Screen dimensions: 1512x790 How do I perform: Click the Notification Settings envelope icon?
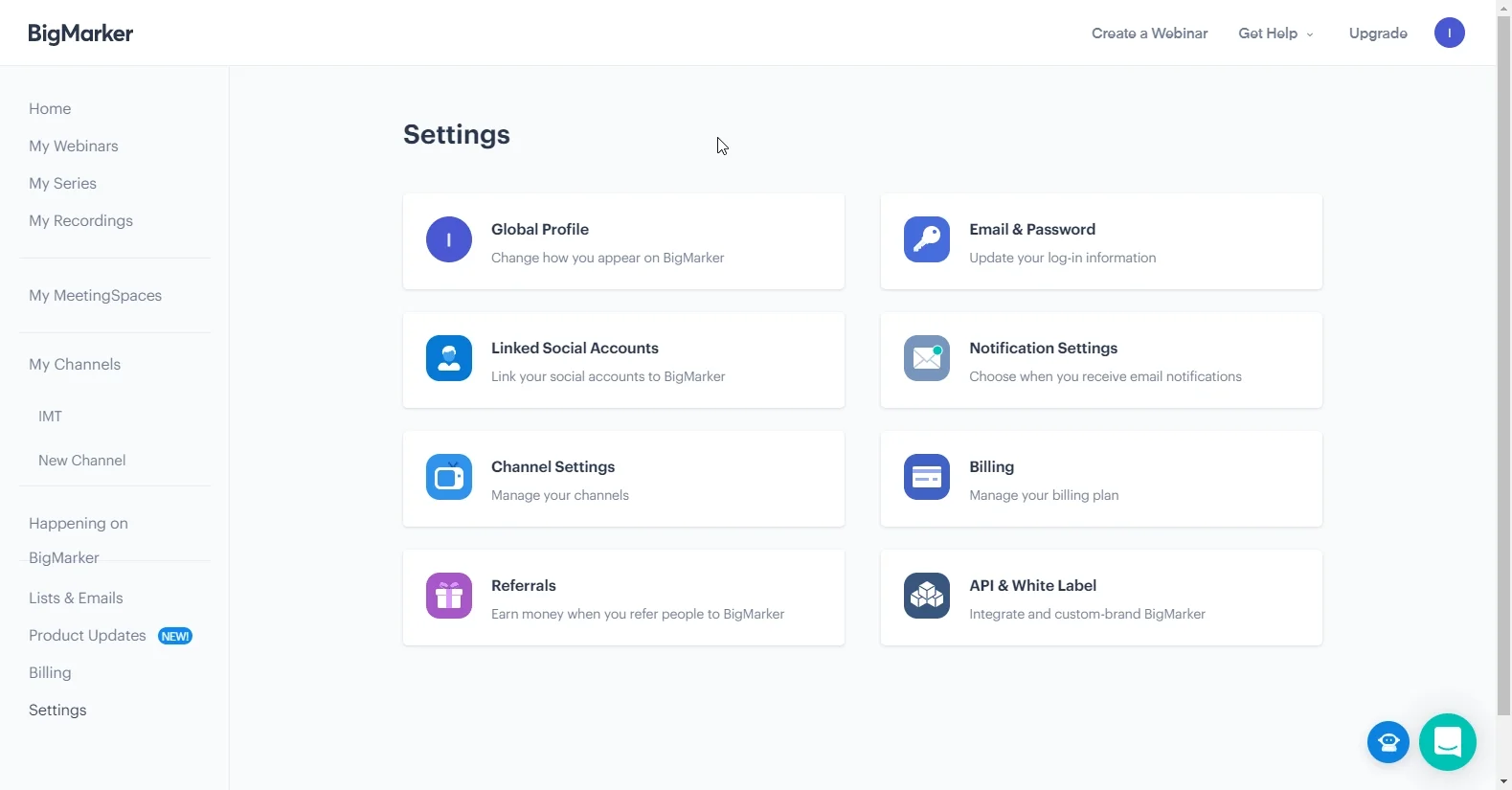927,358
